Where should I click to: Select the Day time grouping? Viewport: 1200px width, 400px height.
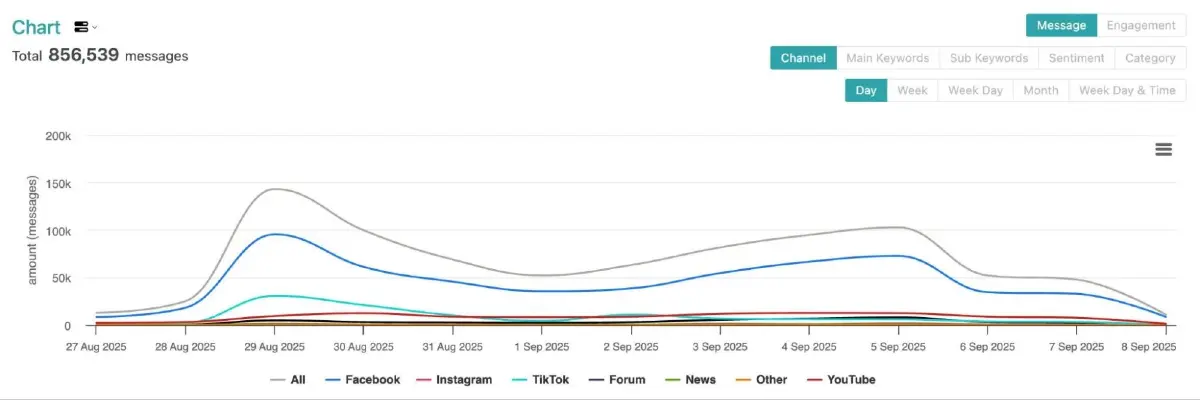(865, 90)
